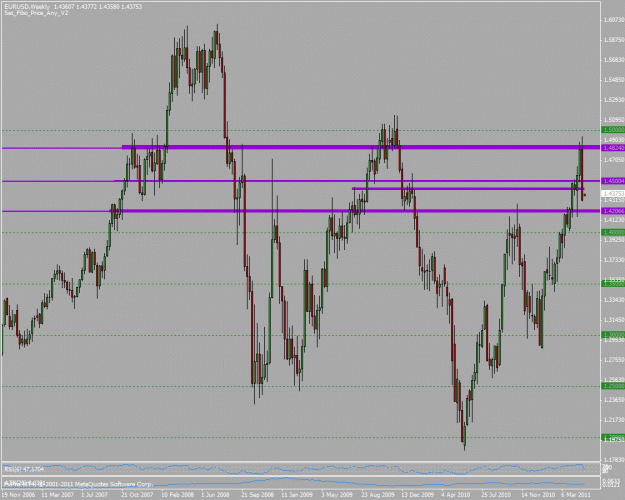Click the green 1.35000 level label
The width and height of the screenshot is (625, 500).
click(613, 283)
